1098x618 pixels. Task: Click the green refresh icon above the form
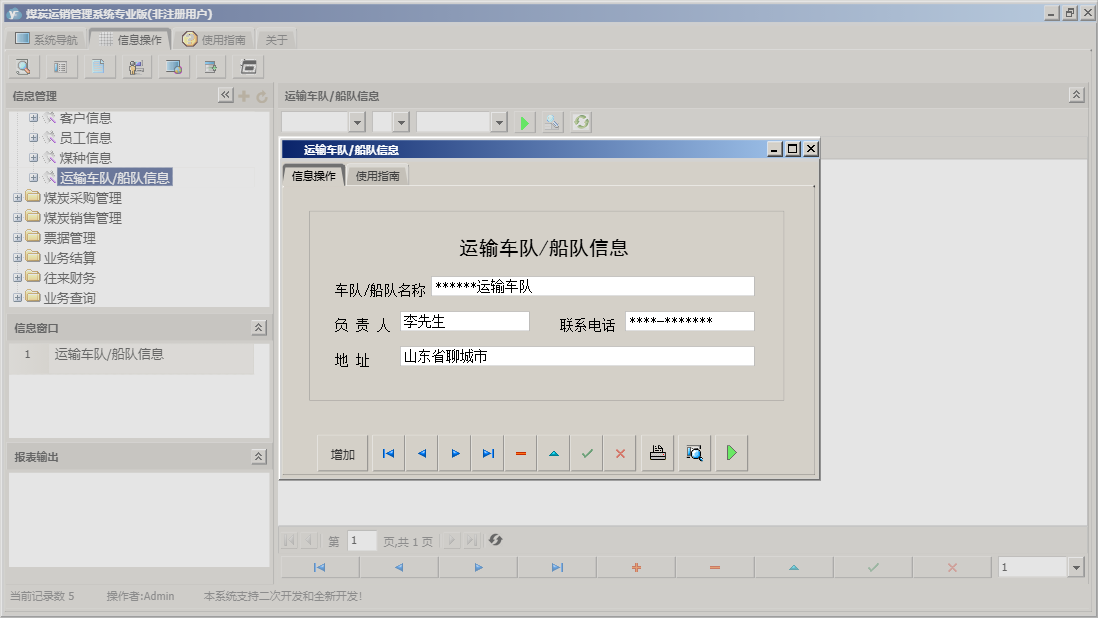(580, 122)
